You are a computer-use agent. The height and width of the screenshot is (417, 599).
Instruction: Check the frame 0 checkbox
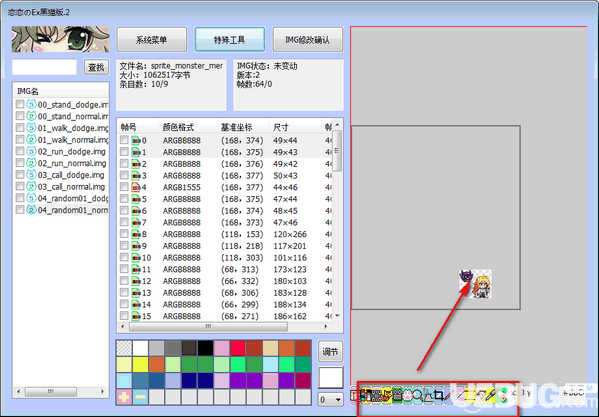pos(124,140)
